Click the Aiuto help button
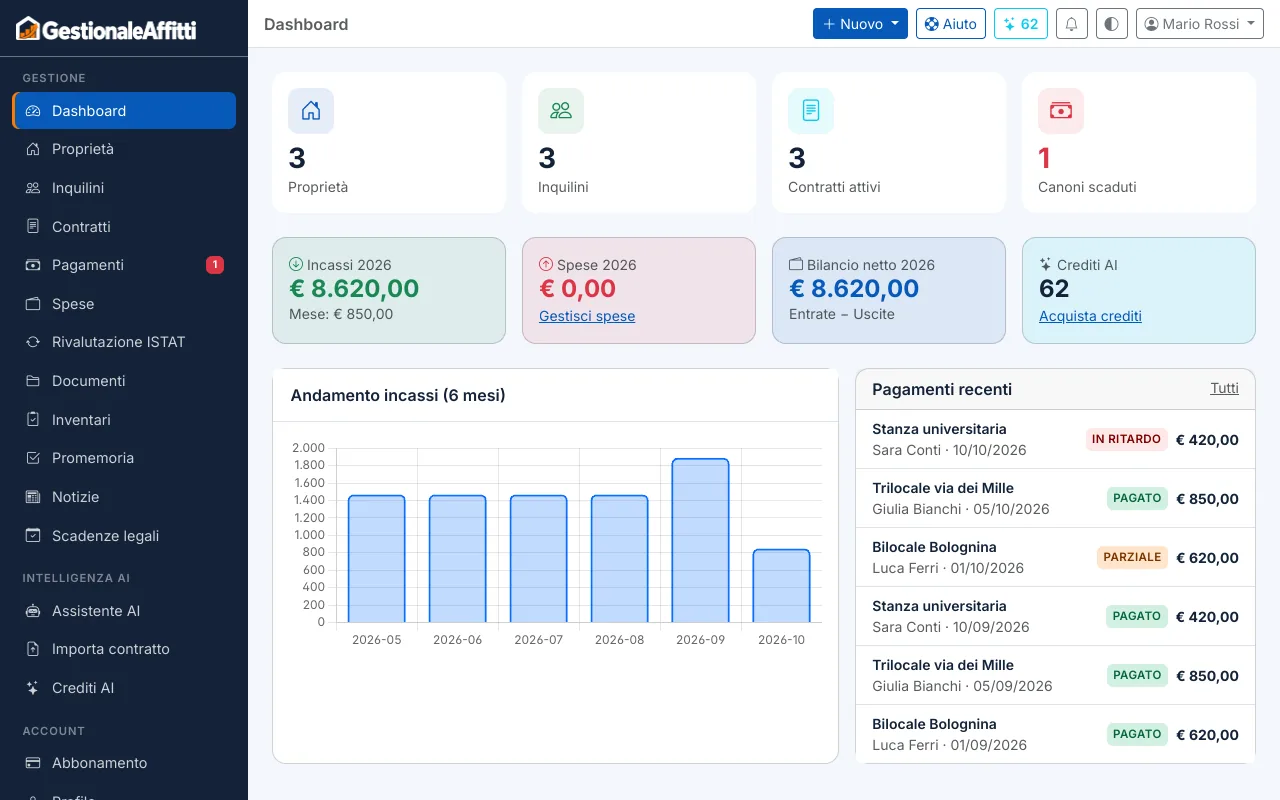 pyautogui.click(x=951, y=24)
